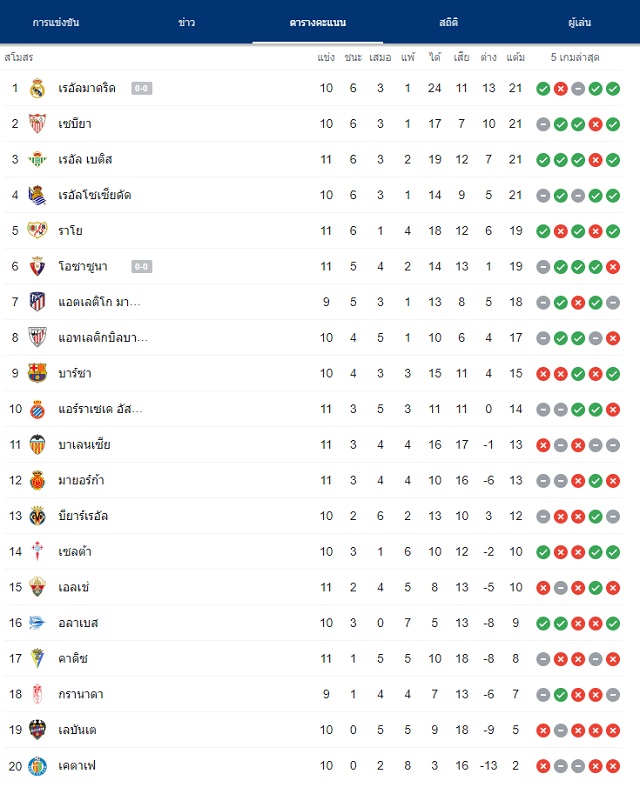Switch to the ข่าว tab
Screen dimensions: 640x794
[x=186, y=22]
